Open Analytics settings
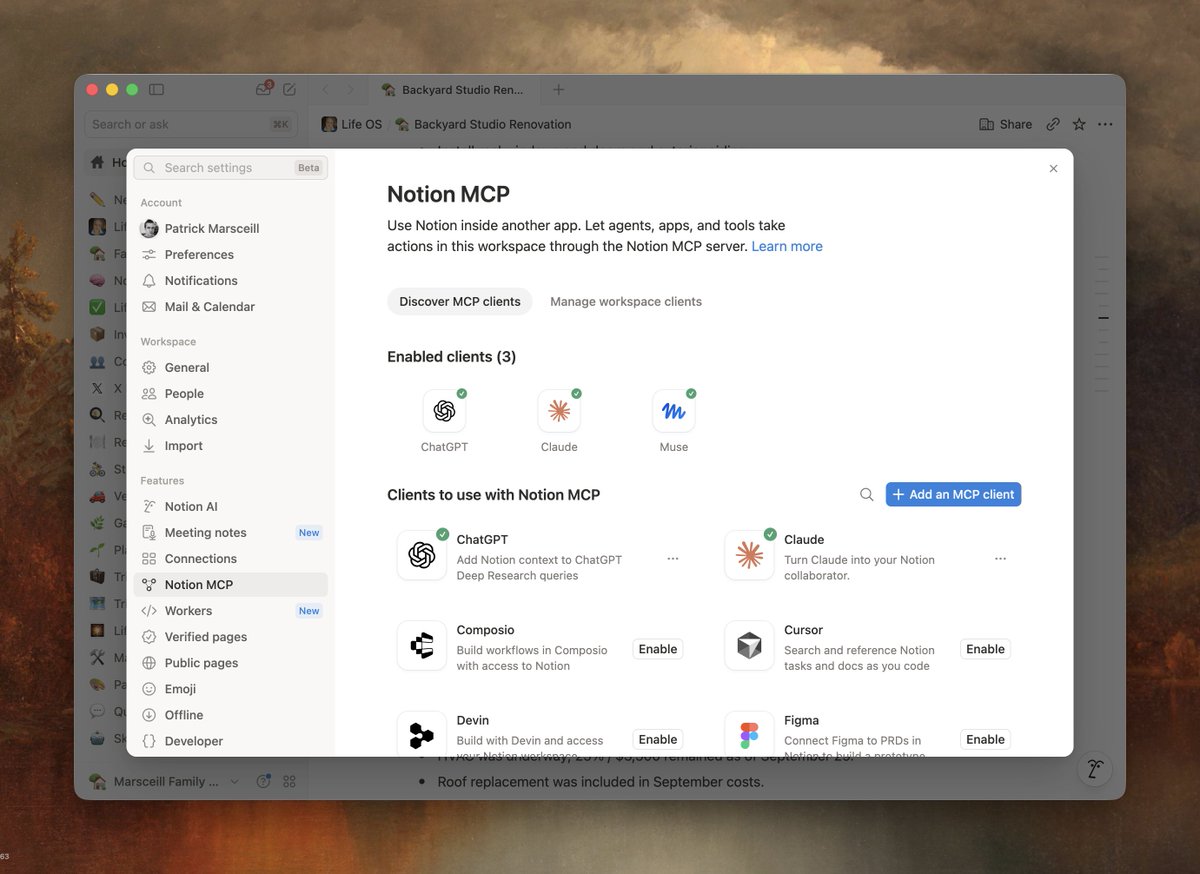Viewport: 1200px width, 874px height. pos(231,419)
